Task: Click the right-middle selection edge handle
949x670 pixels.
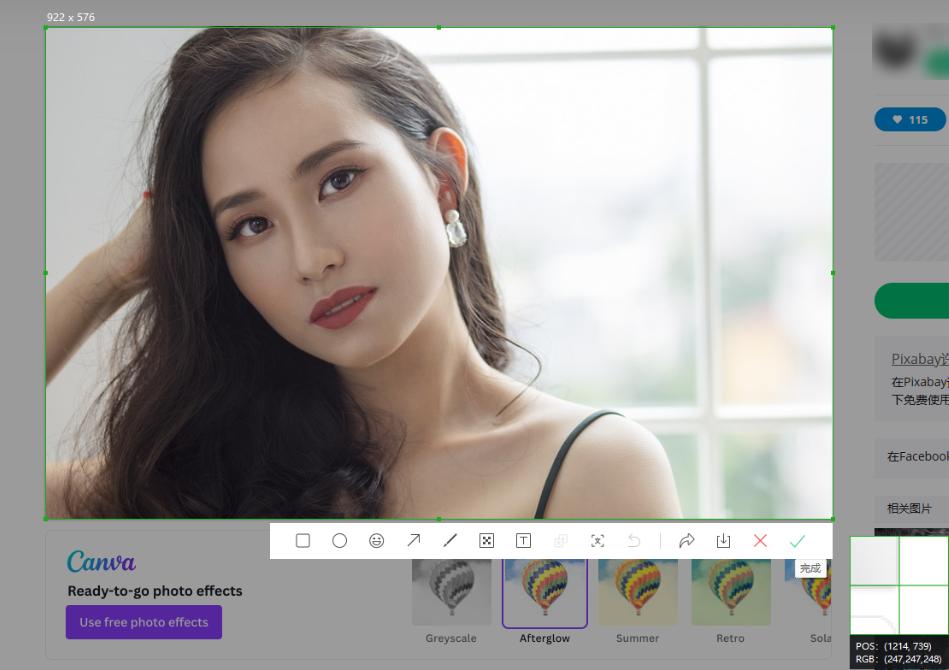Action: click(833, 273)
